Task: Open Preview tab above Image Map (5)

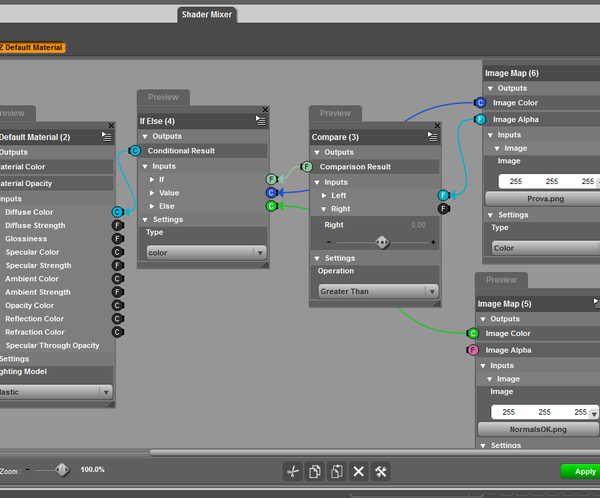Action: coord(501,280)
